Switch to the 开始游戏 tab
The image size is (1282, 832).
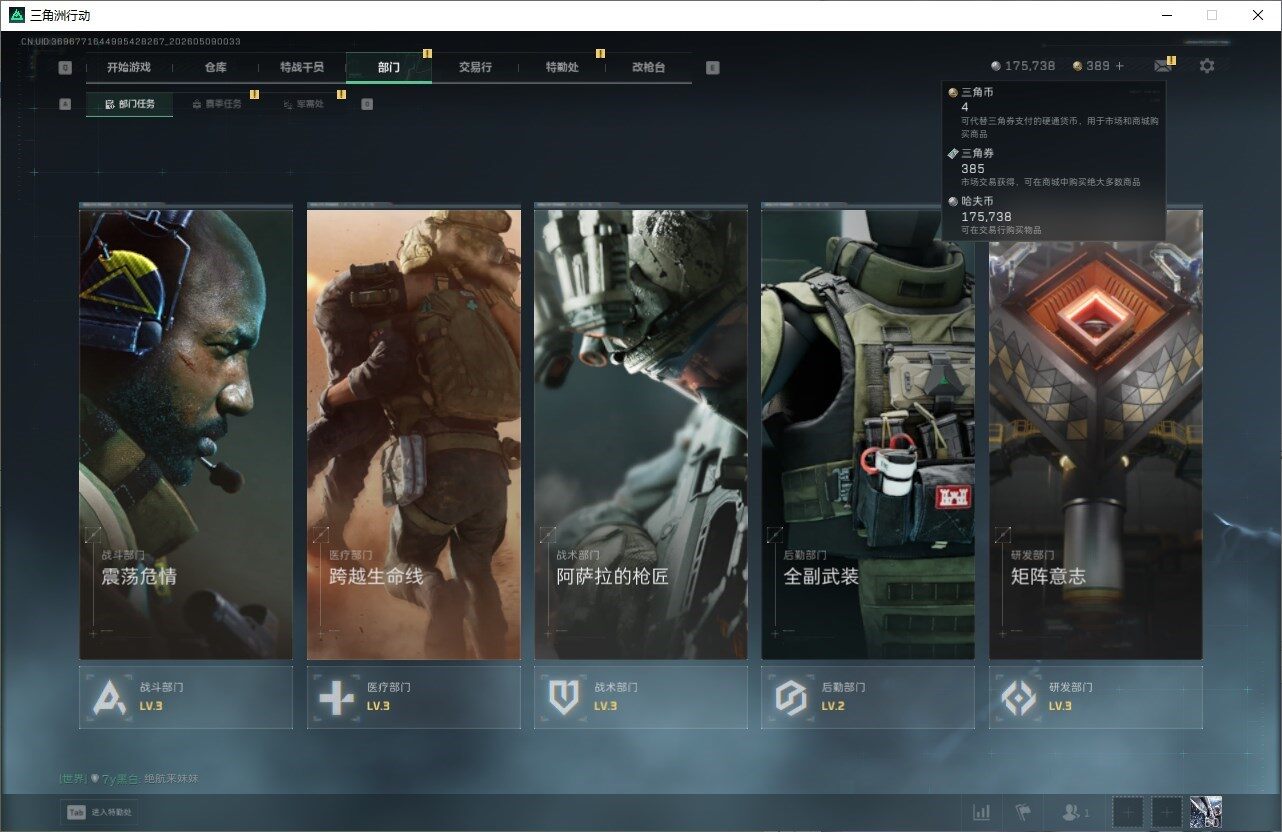[129, 67]
